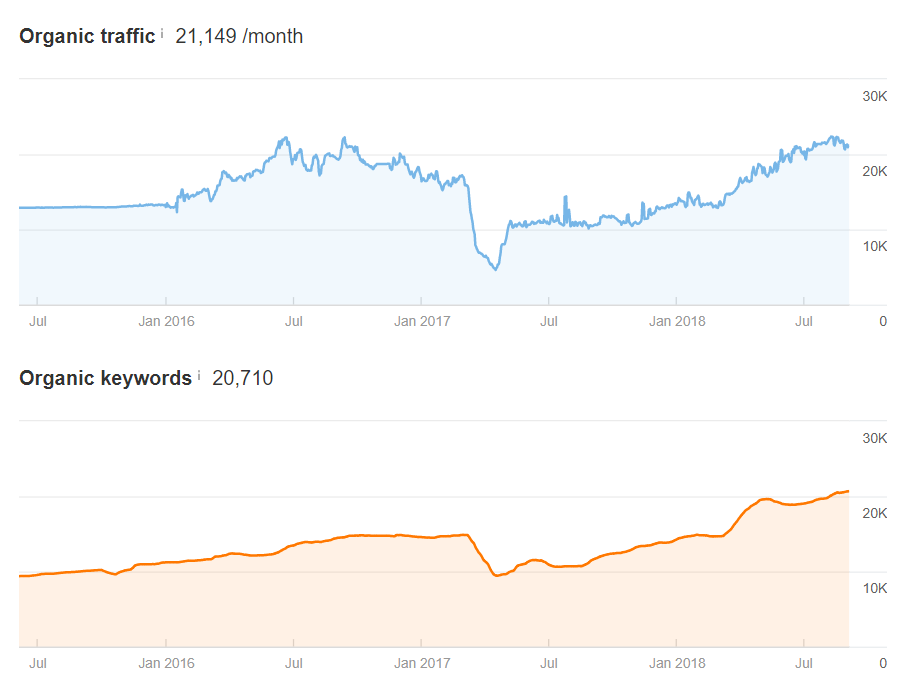The image size is (901, 698).
Task: Click the Organic keywords heading
Action: tap(106, 377)
